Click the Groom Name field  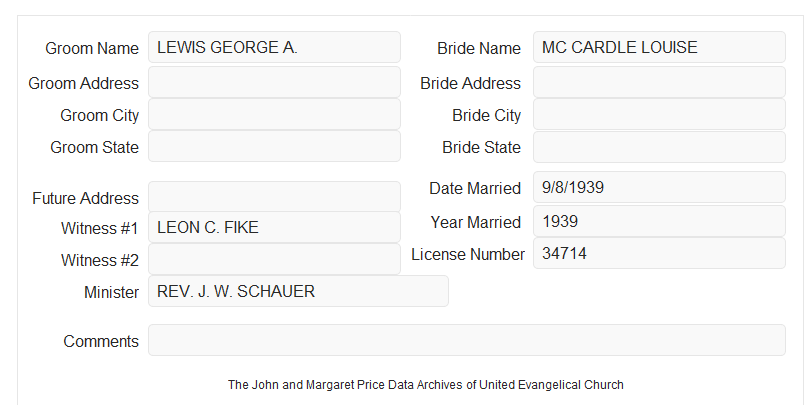(x=274, y=47)
